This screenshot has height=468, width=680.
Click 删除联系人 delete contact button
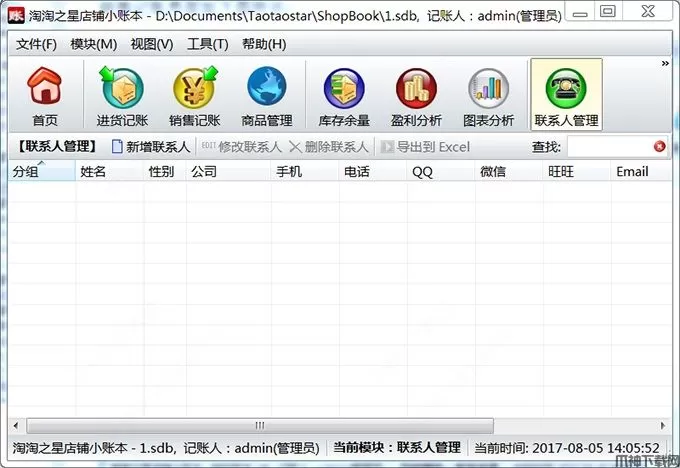pos(329,147)
